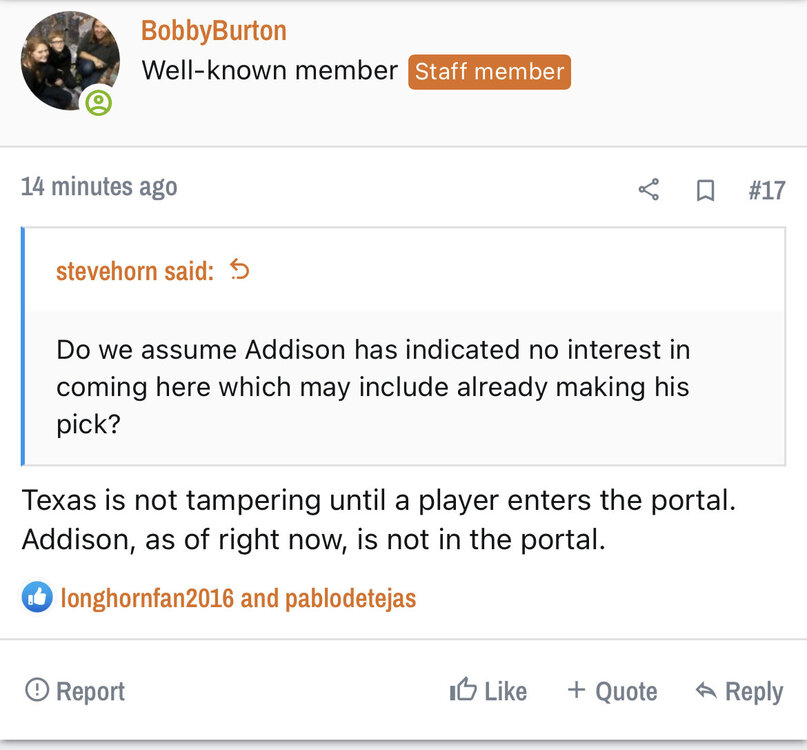Click the blue thumbs-up reaction icon
The height and width of the screenshot is (750, 807).
[x=37, y=598]
